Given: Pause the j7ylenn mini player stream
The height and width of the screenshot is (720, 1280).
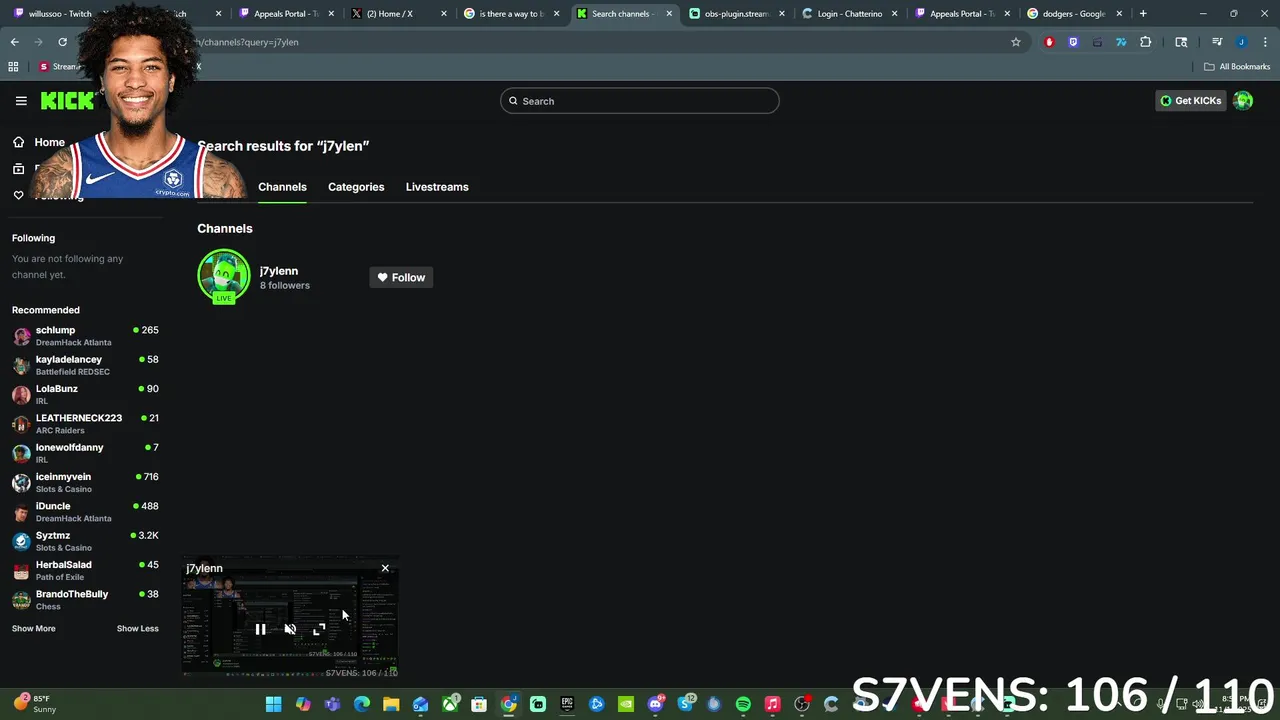Looking at the screenshot, I should [x=260, y=629].
